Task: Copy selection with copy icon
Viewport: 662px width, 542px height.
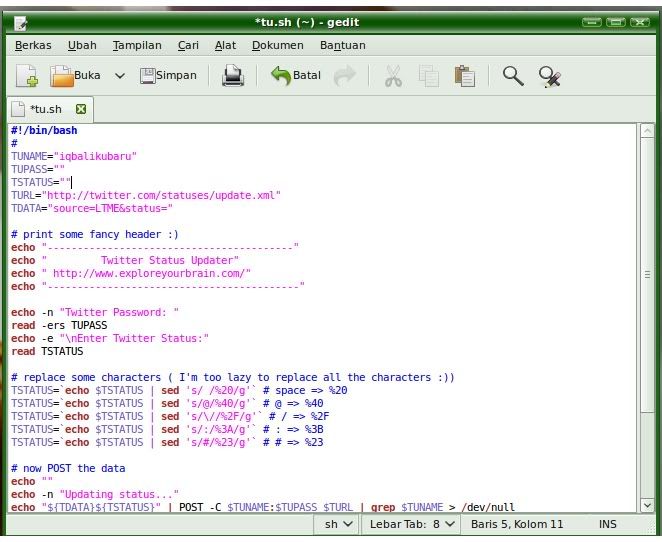Action: 429,76
